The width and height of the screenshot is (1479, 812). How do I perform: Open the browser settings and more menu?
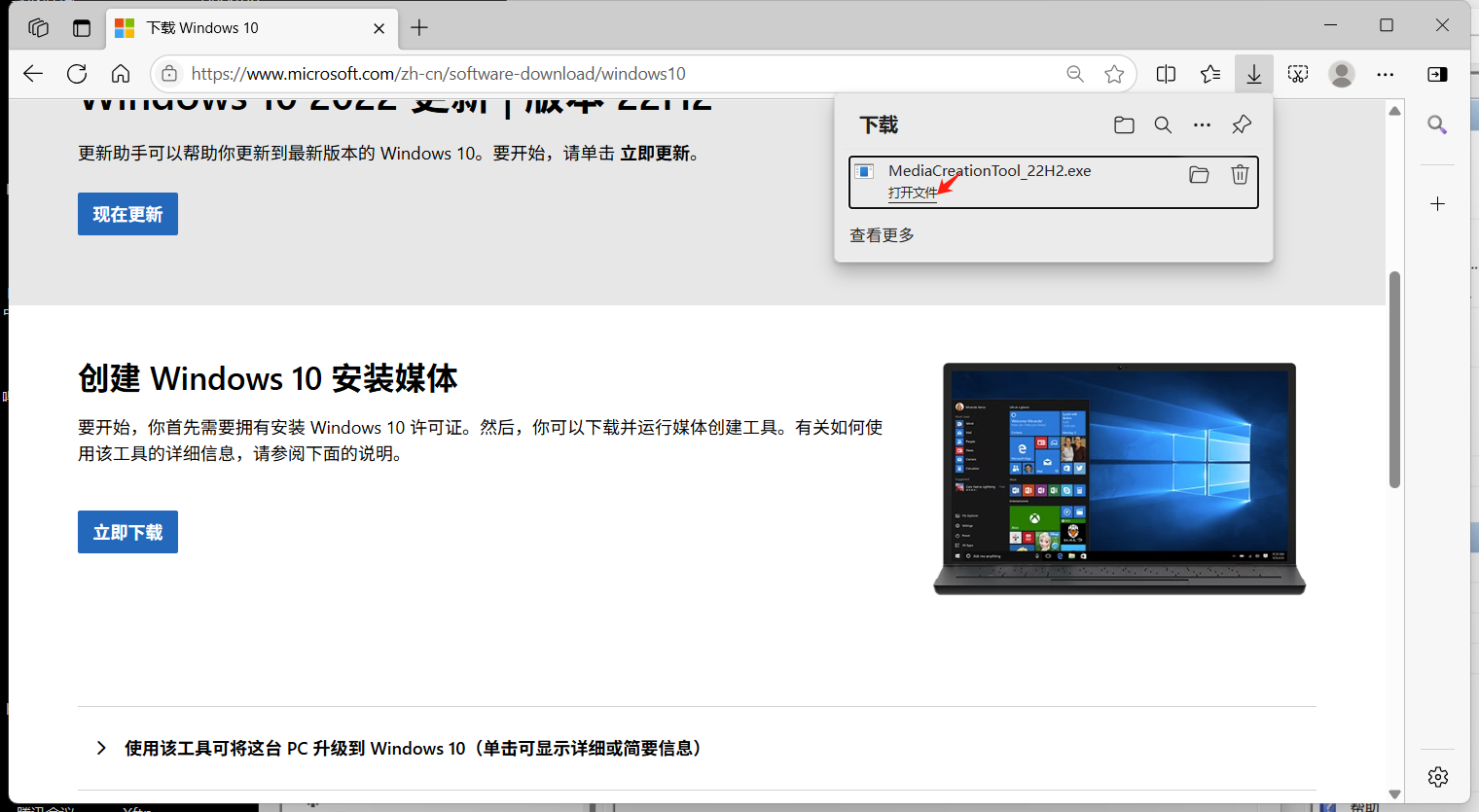[1386, 74]
